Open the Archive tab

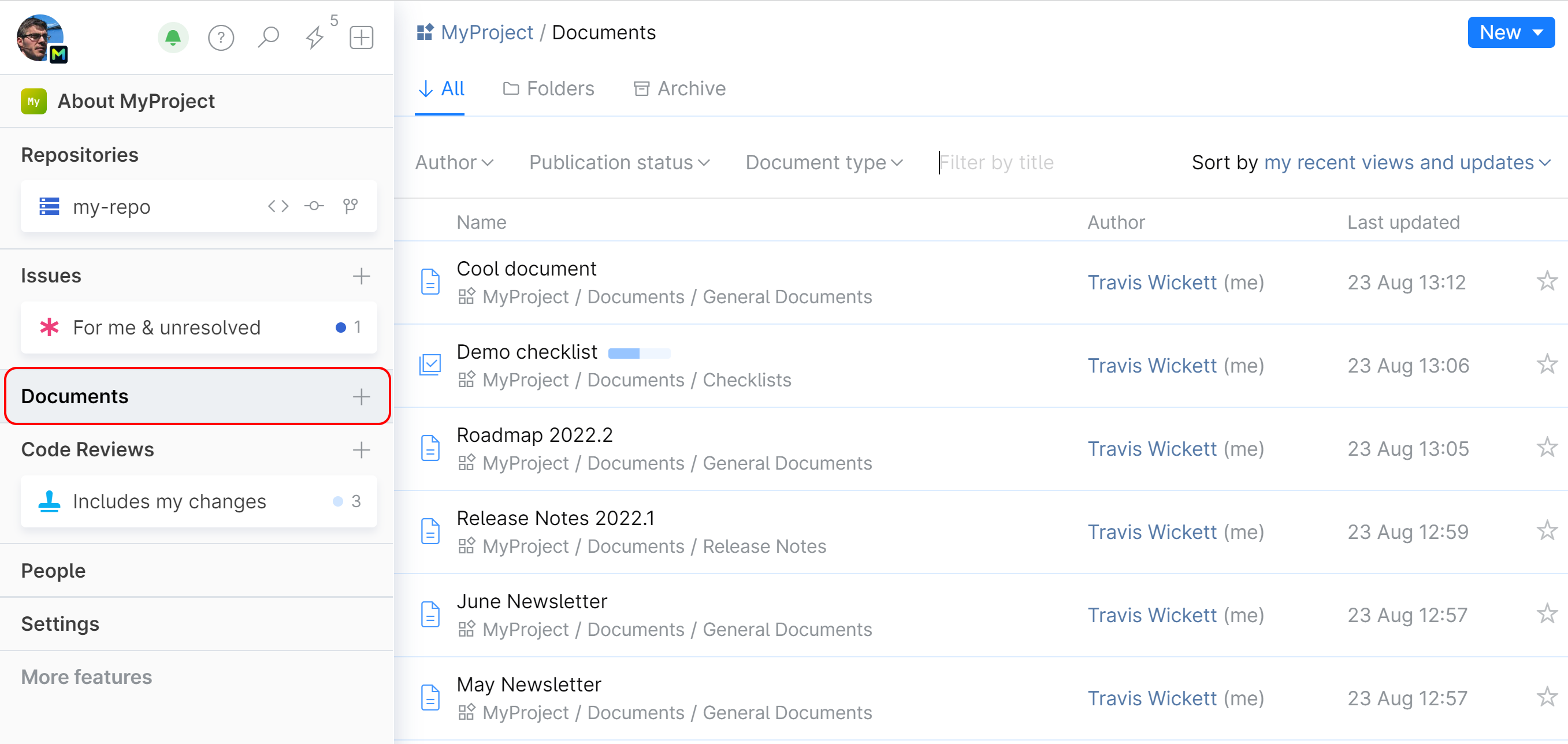pos(679,88)
